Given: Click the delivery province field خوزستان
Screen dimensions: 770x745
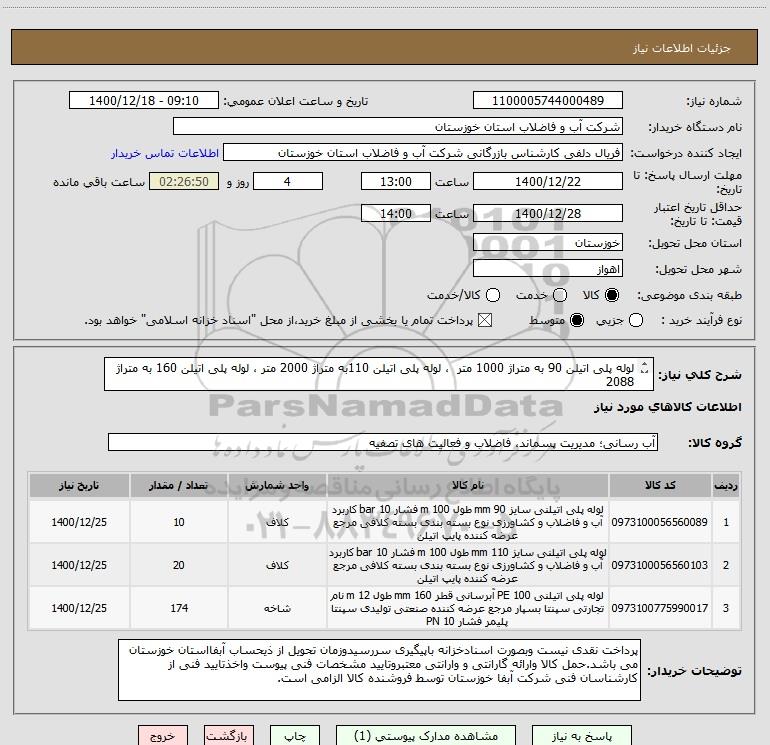Looking at the screenshot, I should tap(548, 243).
